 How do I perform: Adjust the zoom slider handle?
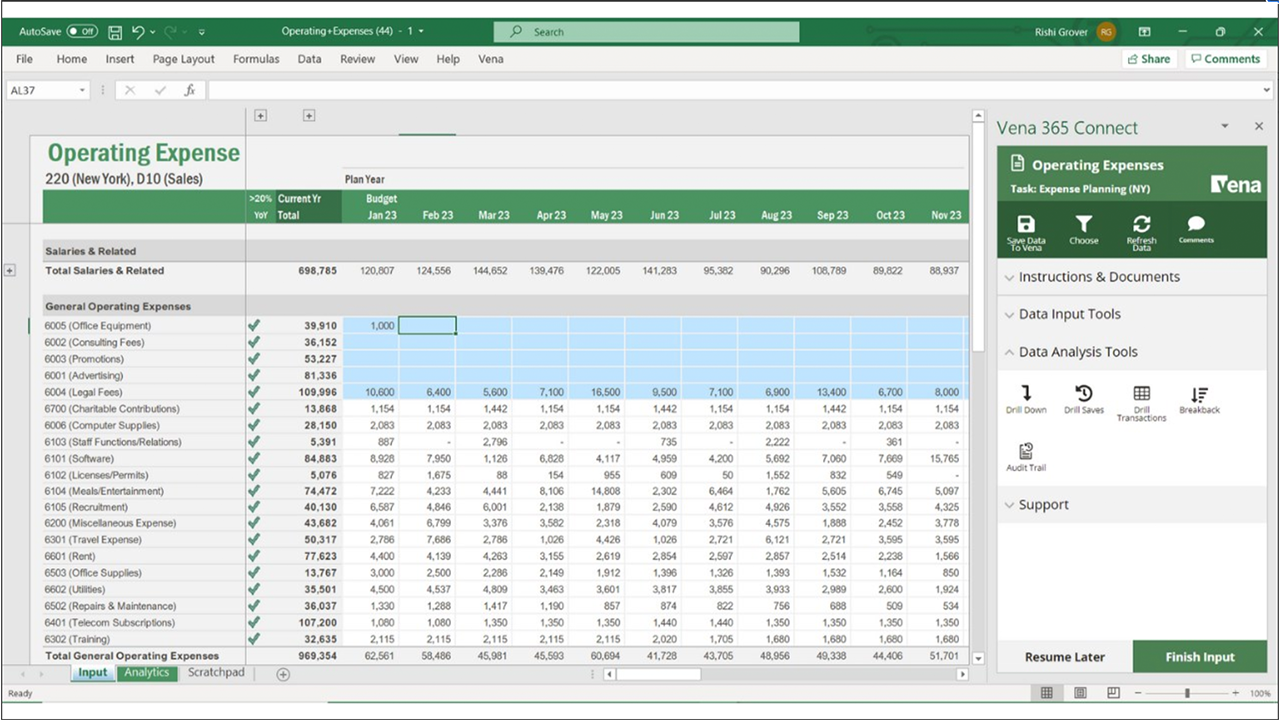point(1187,693)
